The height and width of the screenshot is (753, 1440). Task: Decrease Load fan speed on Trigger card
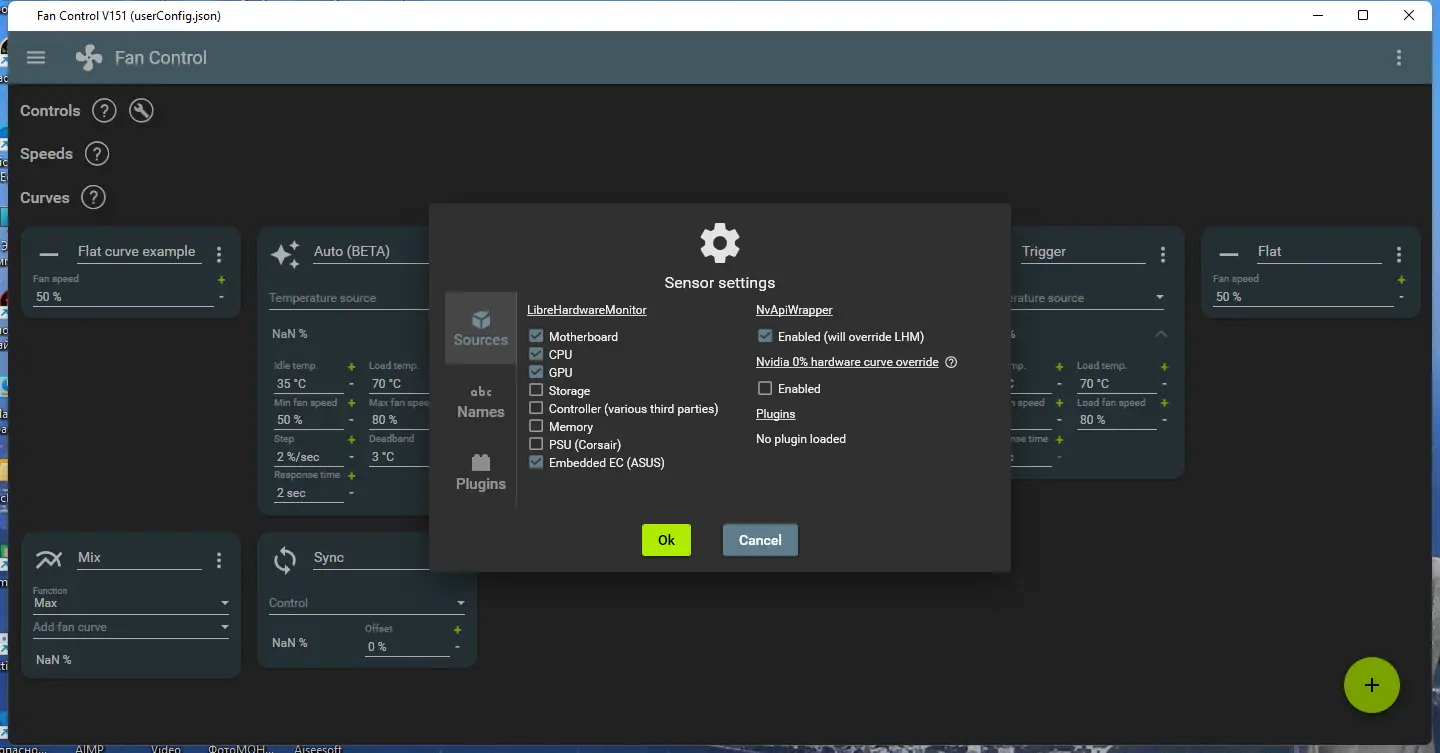(x=1164, y=420)
